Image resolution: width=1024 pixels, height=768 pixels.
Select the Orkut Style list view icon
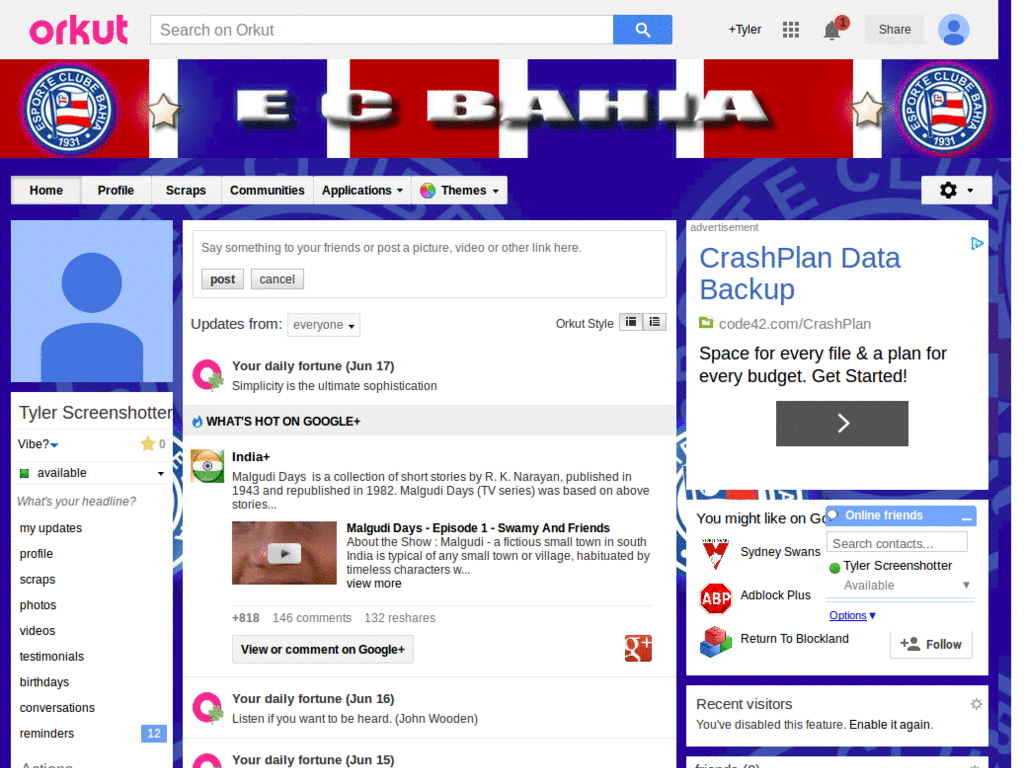[x=654, y=322]
